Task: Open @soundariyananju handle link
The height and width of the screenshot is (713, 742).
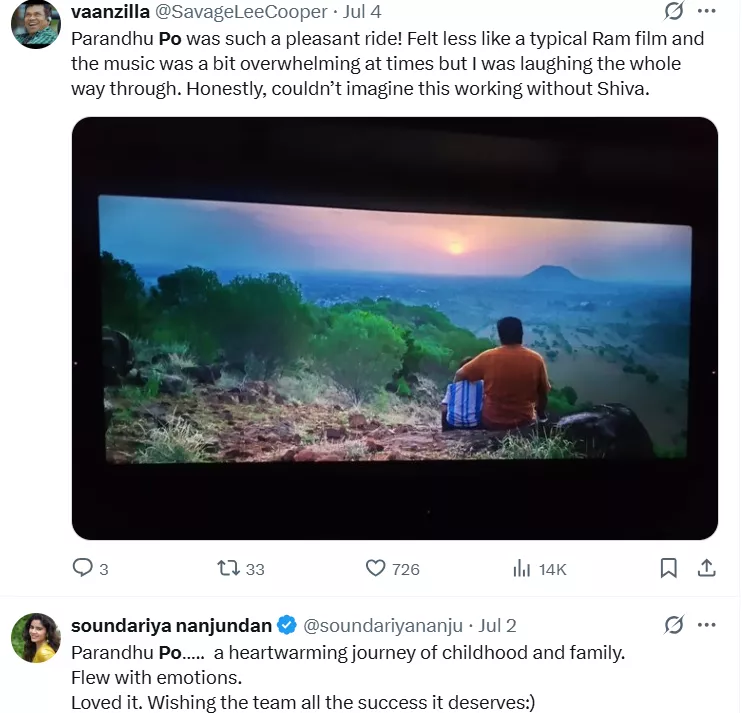Action: [x=383, y=626]
